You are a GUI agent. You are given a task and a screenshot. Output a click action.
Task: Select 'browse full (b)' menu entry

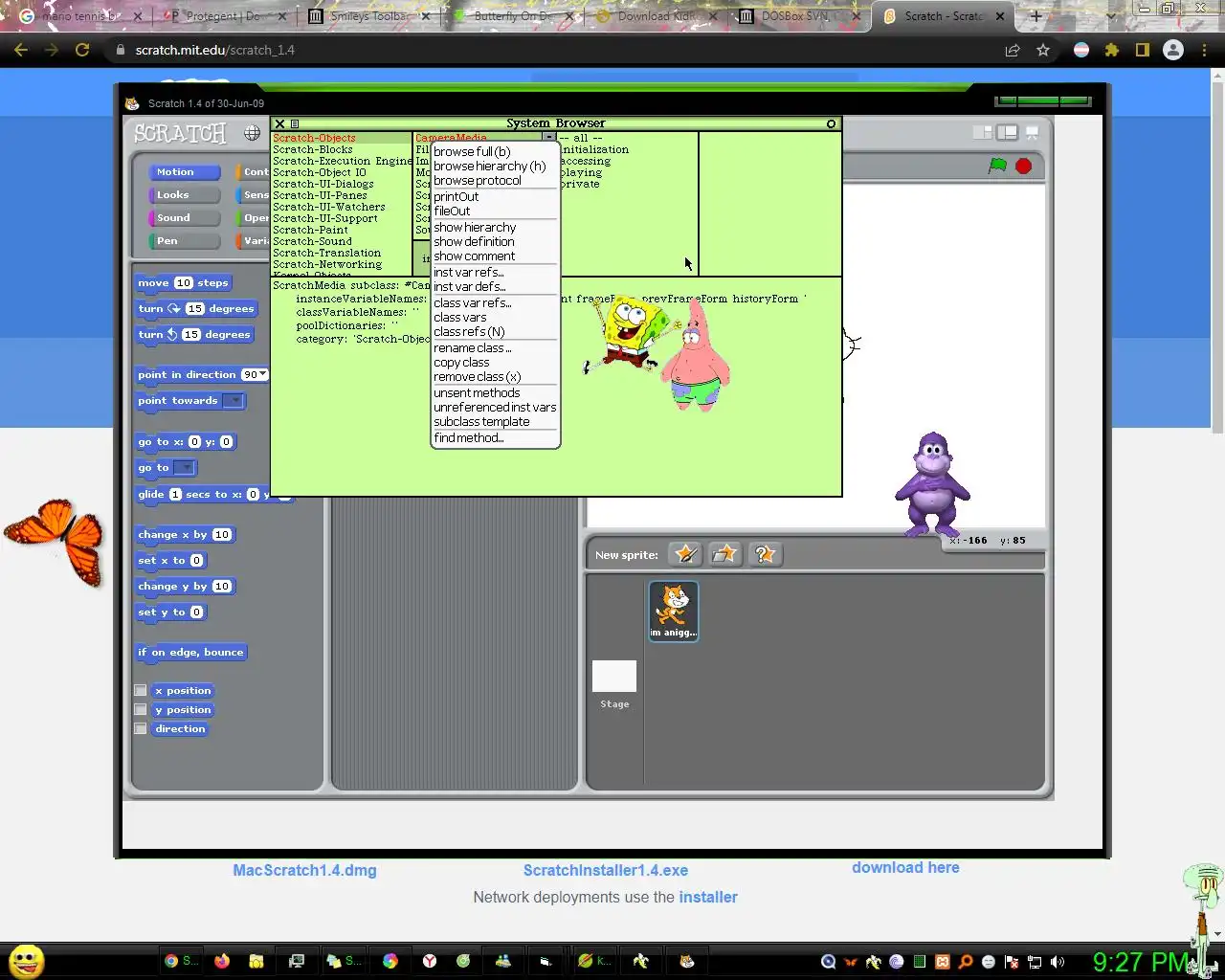pyautogui.click(x=472, y=151)
